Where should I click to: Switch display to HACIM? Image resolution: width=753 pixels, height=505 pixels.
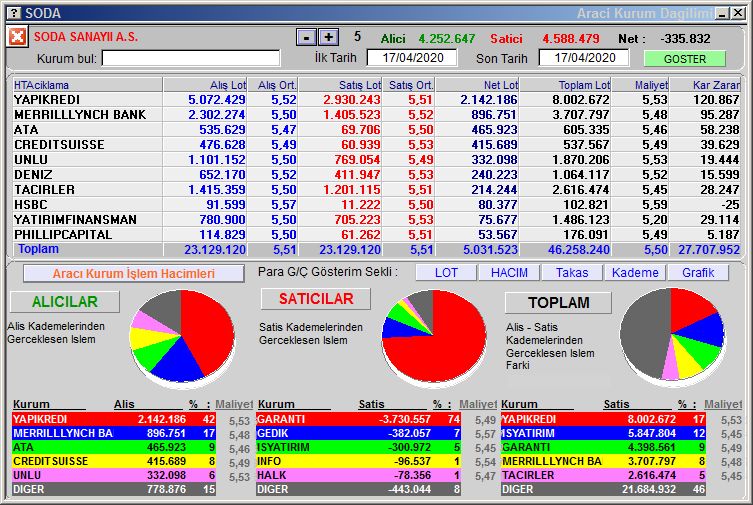pos(509,273)
